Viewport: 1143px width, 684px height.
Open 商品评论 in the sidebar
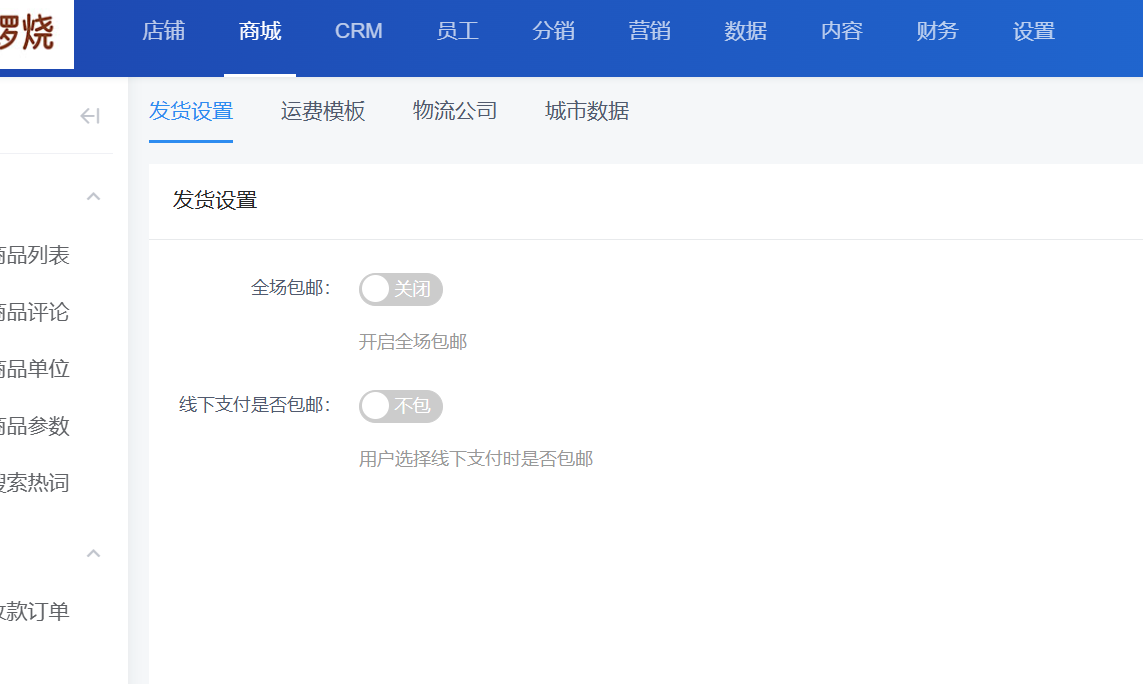35,313
